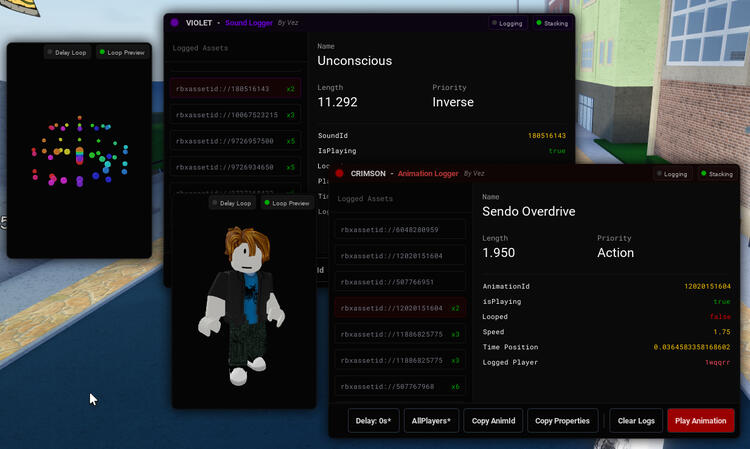750x449 pixels.
Task: Toggle Logging in the Crimson Animation Logger
Action: [673, 174]
